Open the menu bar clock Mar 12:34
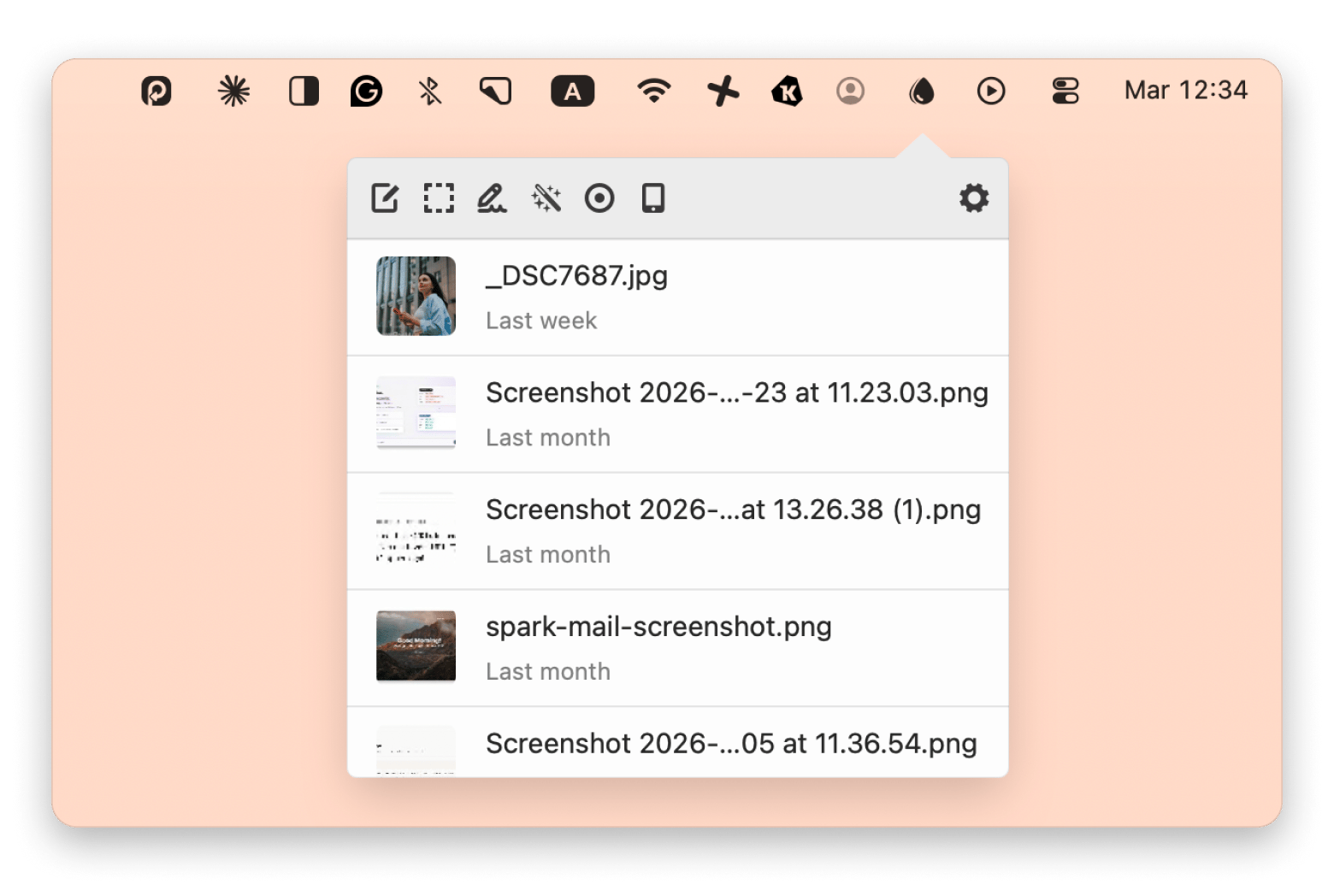Screen dimensions: 1334x896 click(1185, 90)
